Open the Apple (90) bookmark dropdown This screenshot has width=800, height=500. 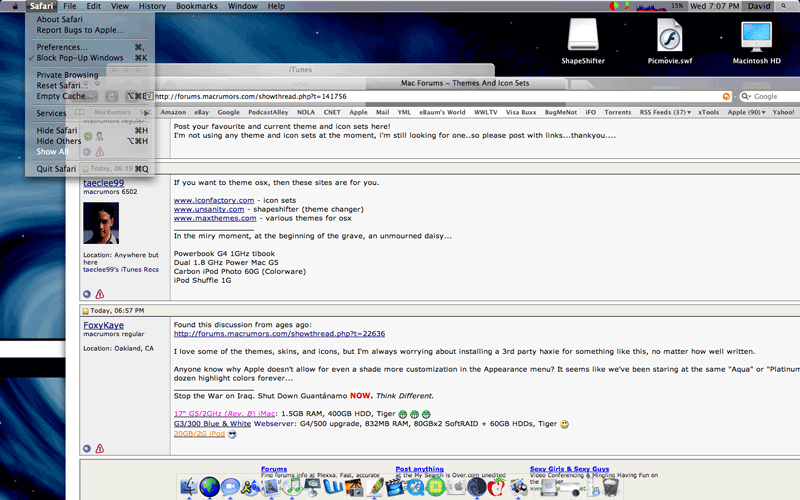(746, 112)
